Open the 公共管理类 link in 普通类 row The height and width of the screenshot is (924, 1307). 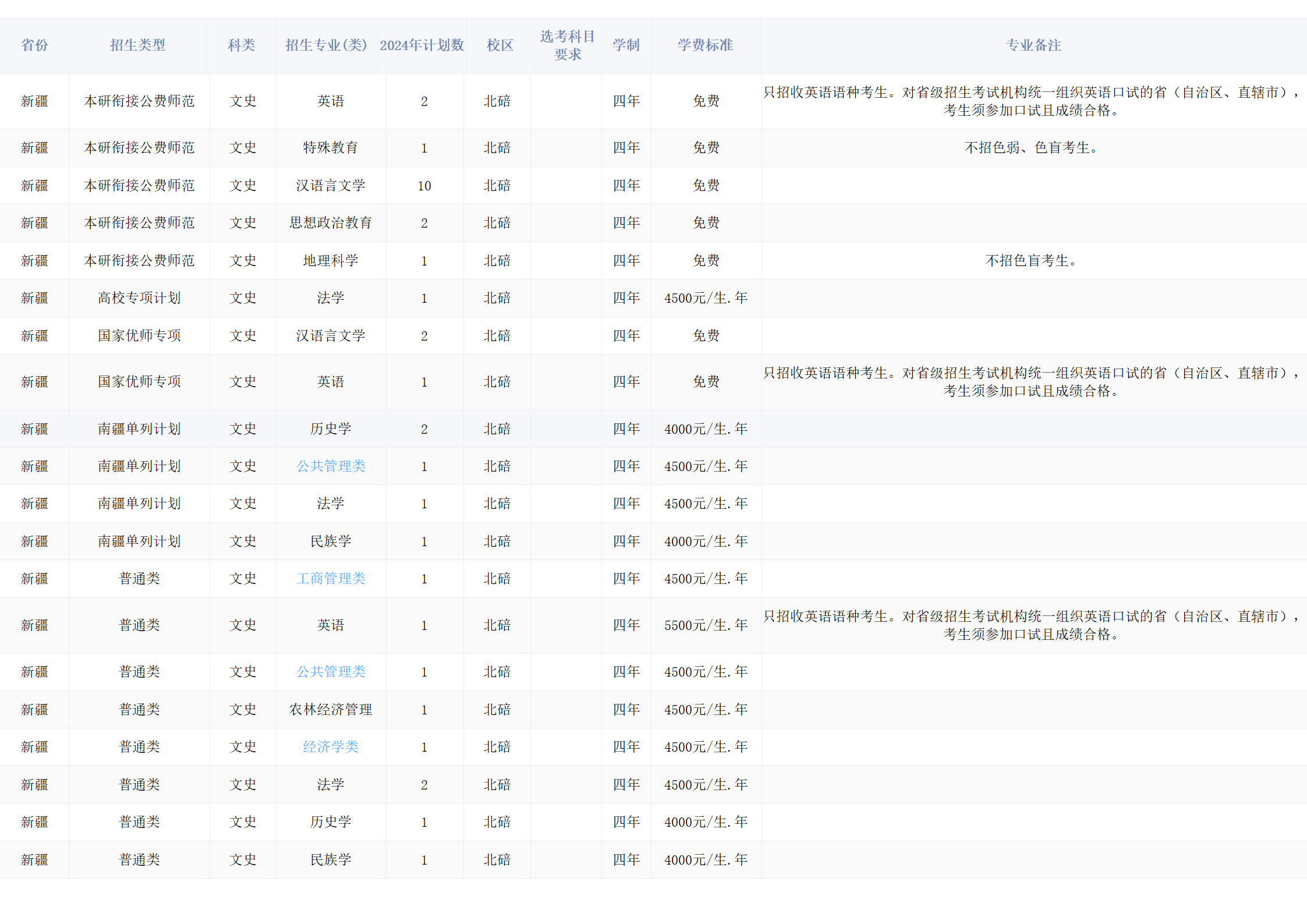tap(331, 672)
